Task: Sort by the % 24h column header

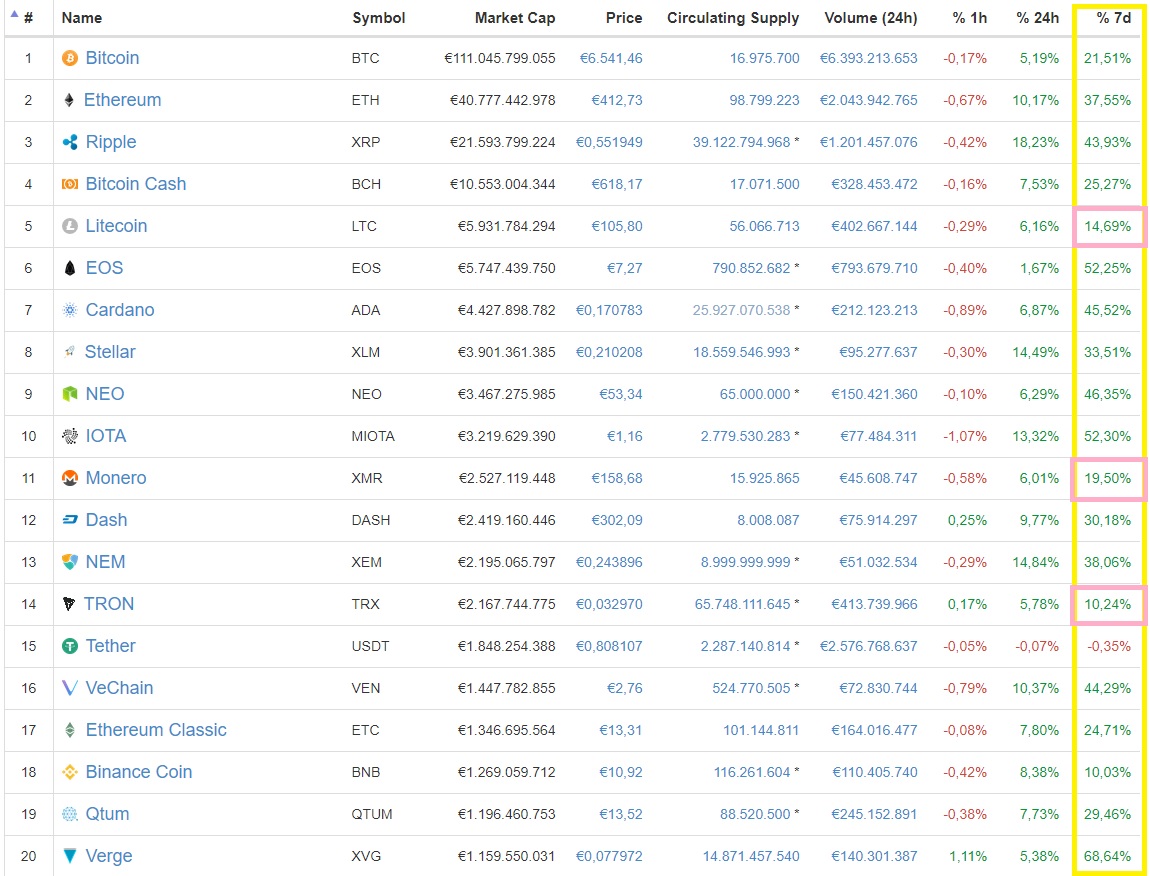Action: pos(1038,18)
